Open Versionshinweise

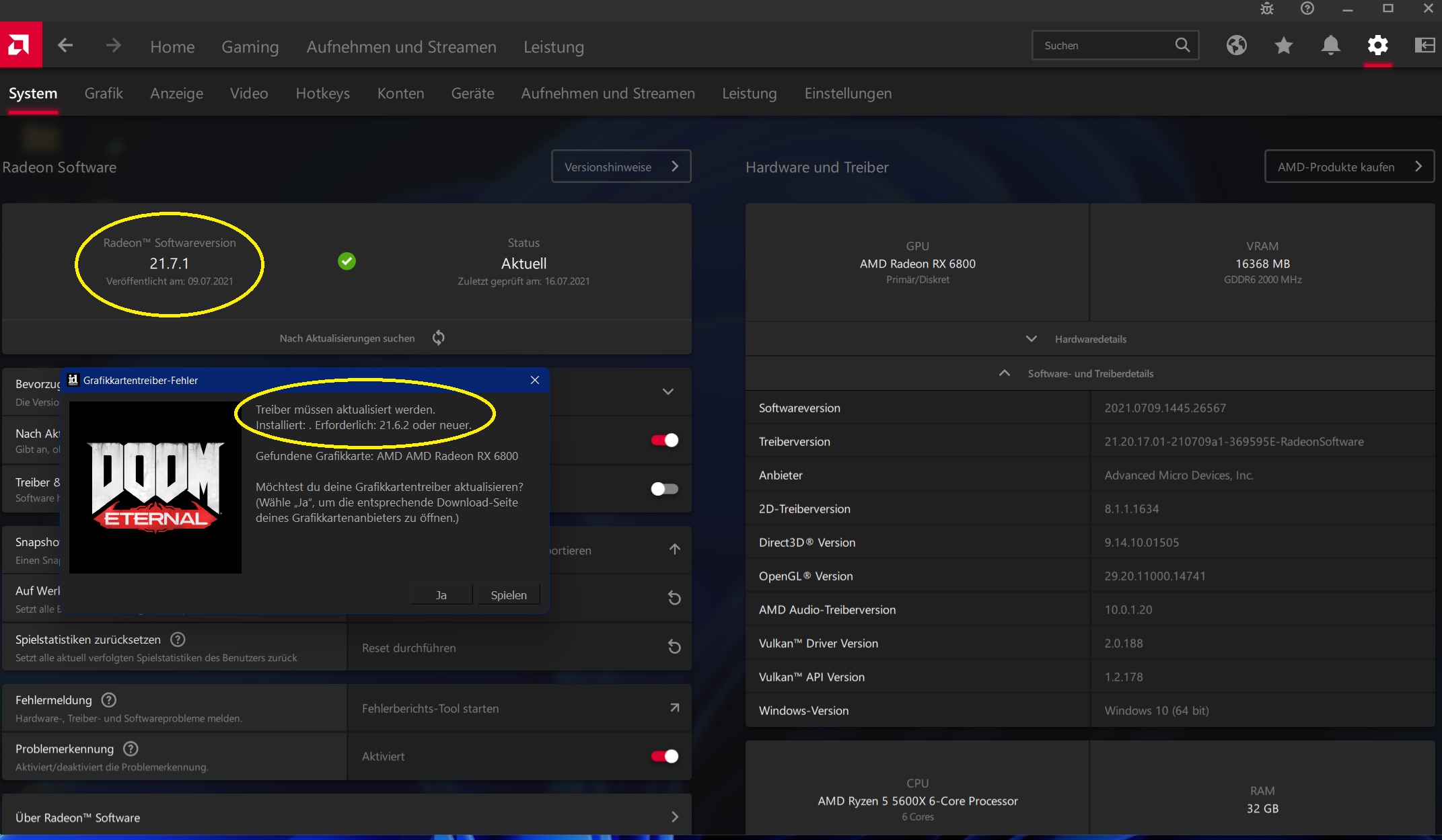pyautogui.click(x=621, y=166)
